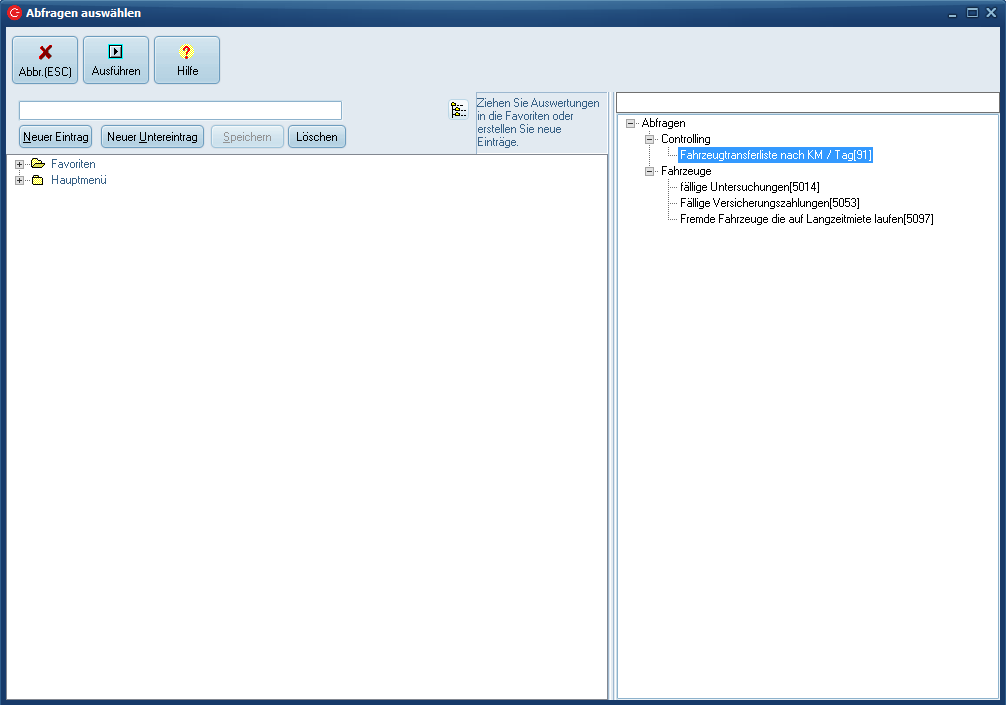Click the Abbr.(ESC) cancel button
1006x705 pixels.
coord(45,60)
